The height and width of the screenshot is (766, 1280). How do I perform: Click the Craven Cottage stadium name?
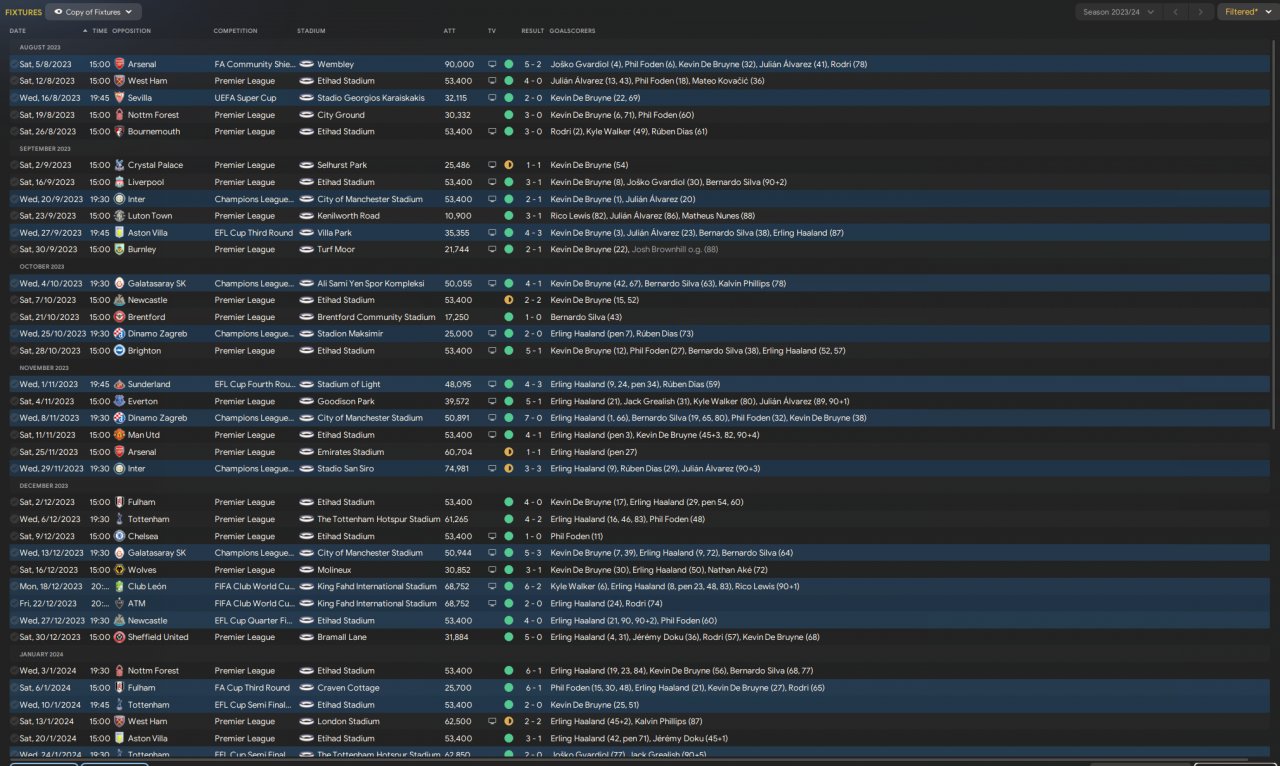click(346, 688)
